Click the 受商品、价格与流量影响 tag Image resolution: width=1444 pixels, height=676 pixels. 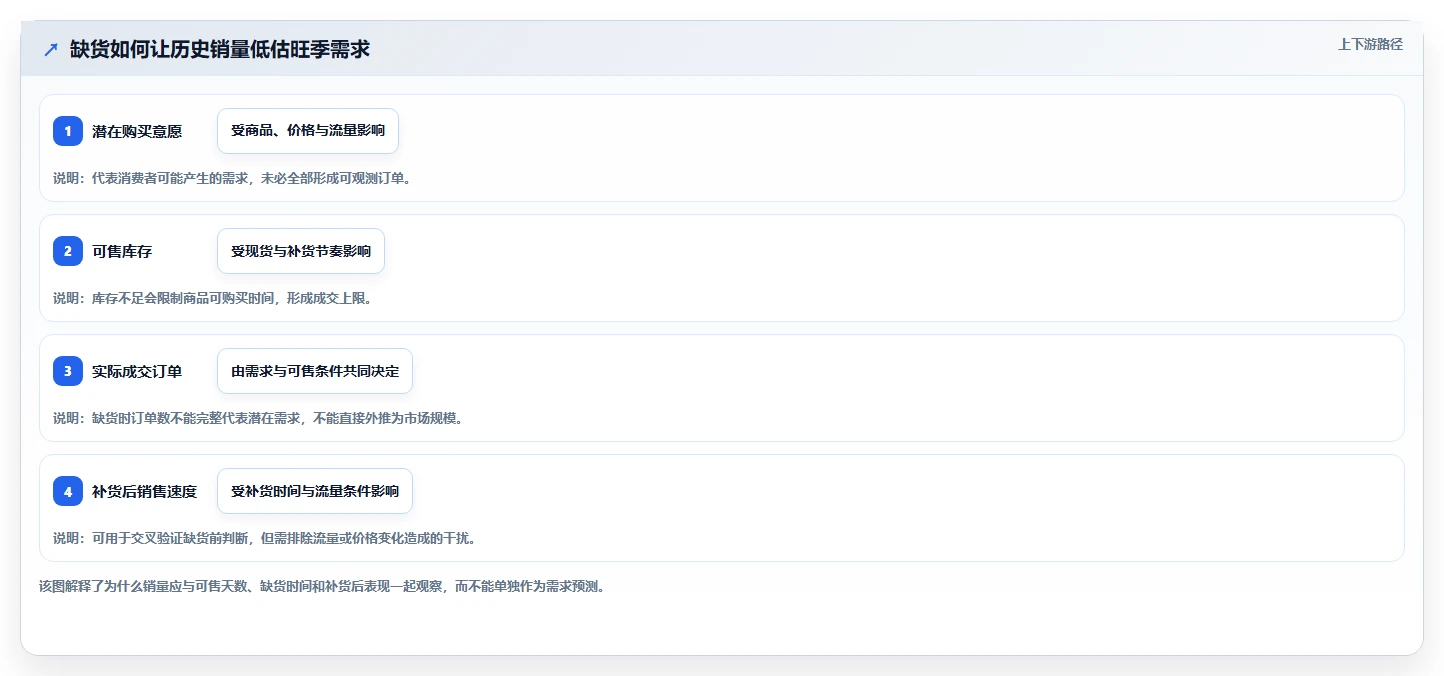click(308, 131)
